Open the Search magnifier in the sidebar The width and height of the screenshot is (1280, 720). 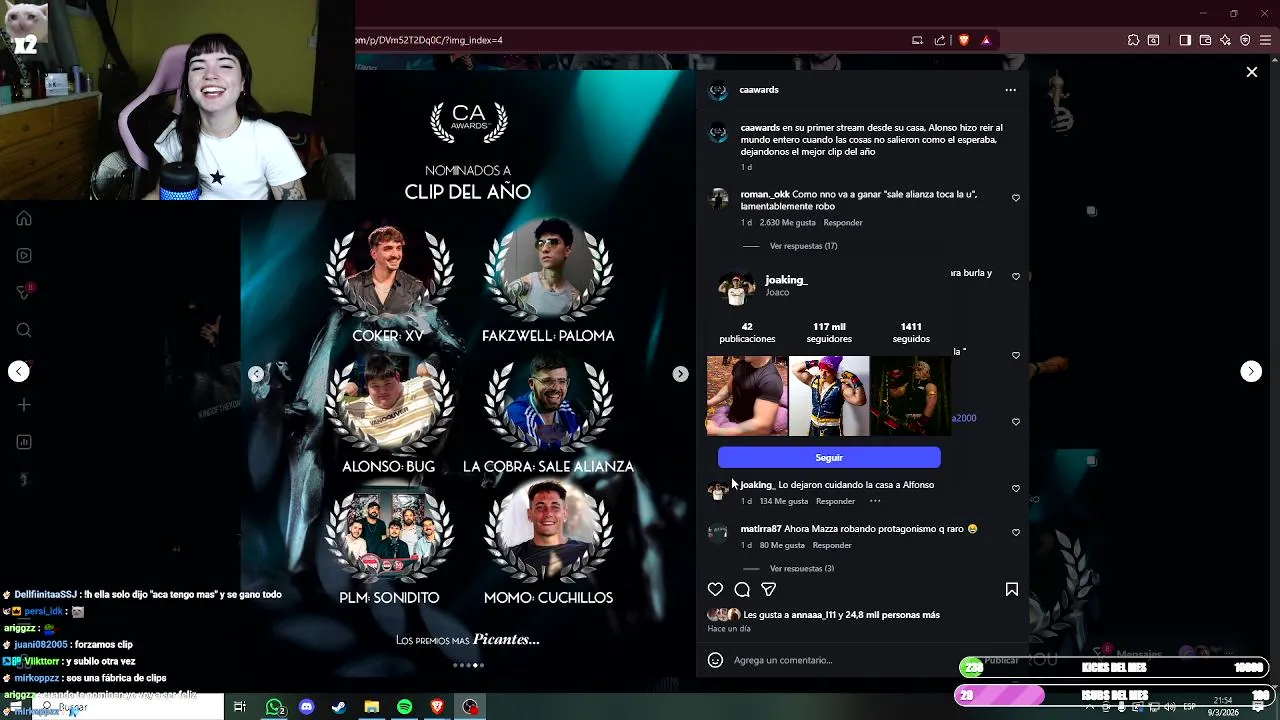24,330
